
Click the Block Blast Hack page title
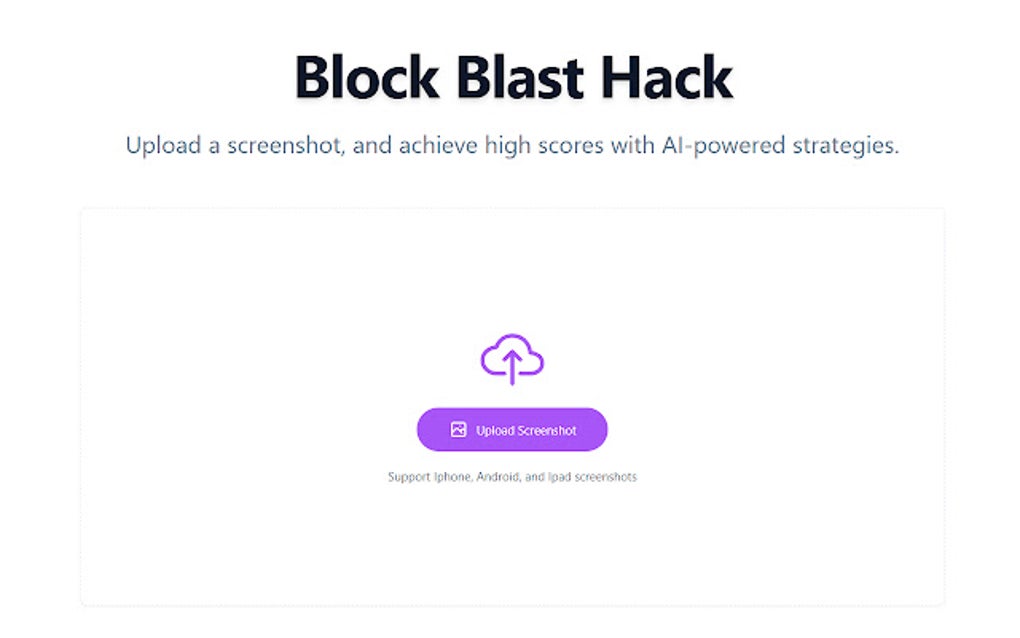pyautogui.click(x=511, y=76)
